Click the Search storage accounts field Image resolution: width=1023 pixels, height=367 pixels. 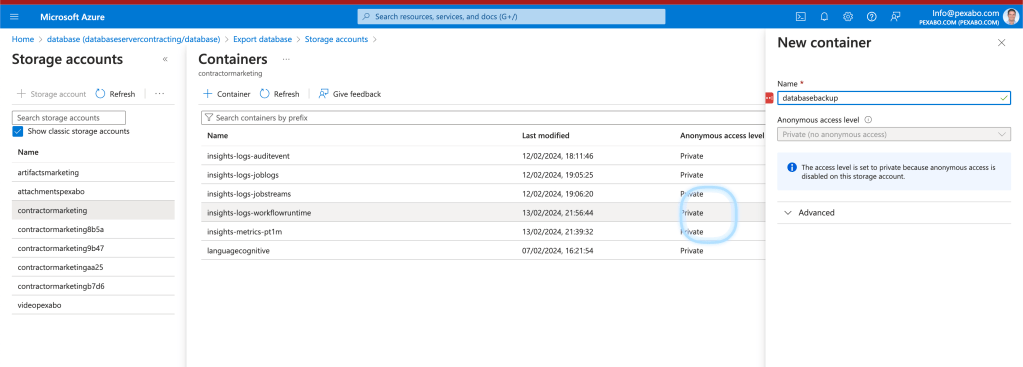69,118
